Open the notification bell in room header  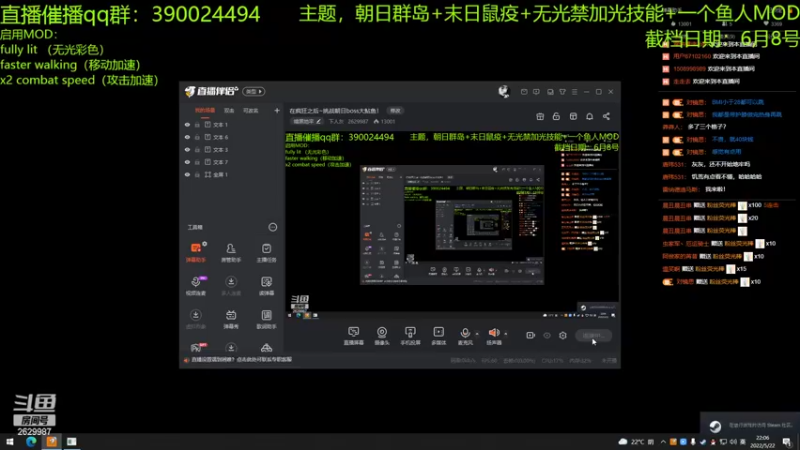point(590,116)
